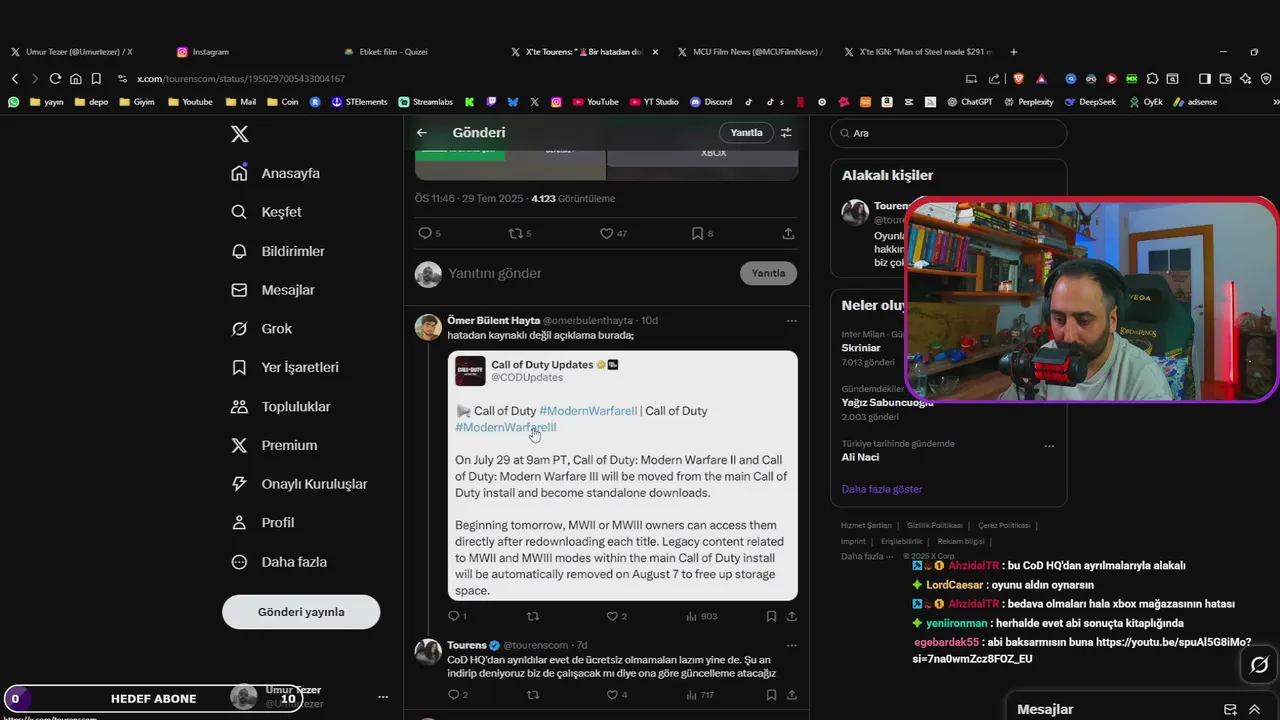Image resolution: width=1280 pixels, height=720 pixels.
Task: Expand Daha fazla in the footer links
Action: [x=866, y=556]
